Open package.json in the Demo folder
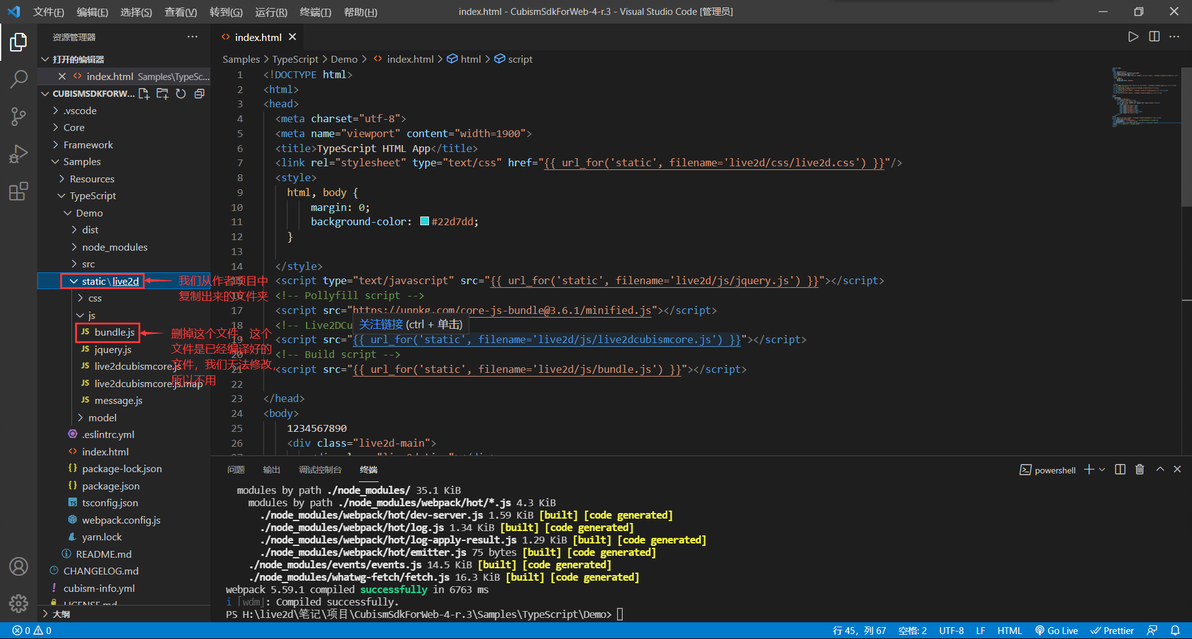 (x=110, y=486)
